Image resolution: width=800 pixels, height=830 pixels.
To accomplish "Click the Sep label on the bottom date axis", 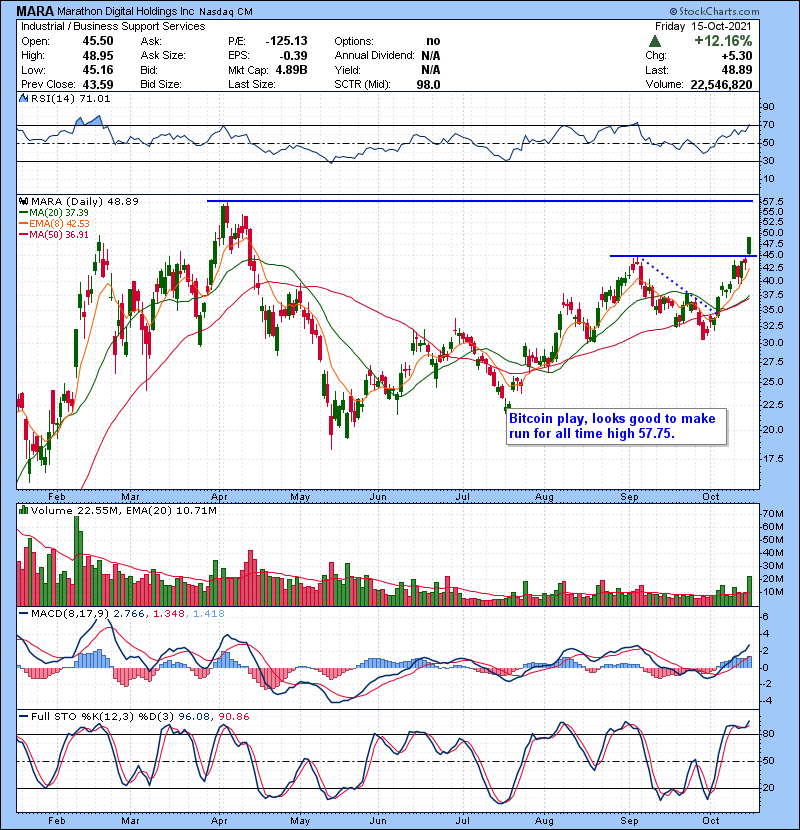I will point(630,821).
